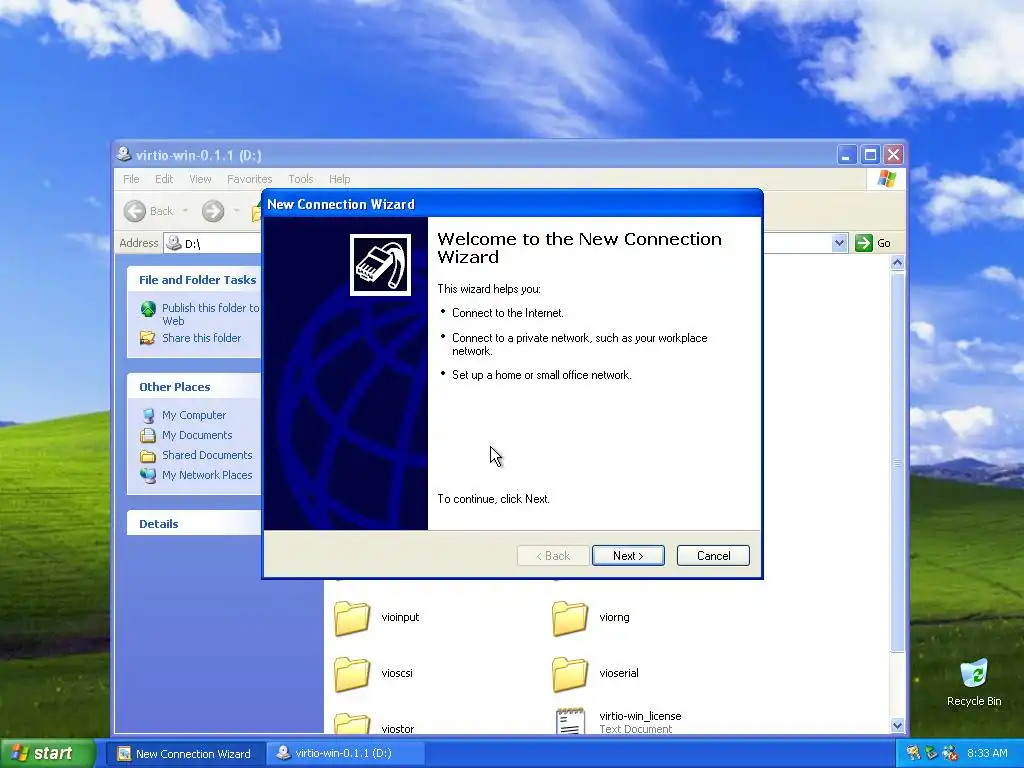Click Publish this folder to the Web link

210,314
